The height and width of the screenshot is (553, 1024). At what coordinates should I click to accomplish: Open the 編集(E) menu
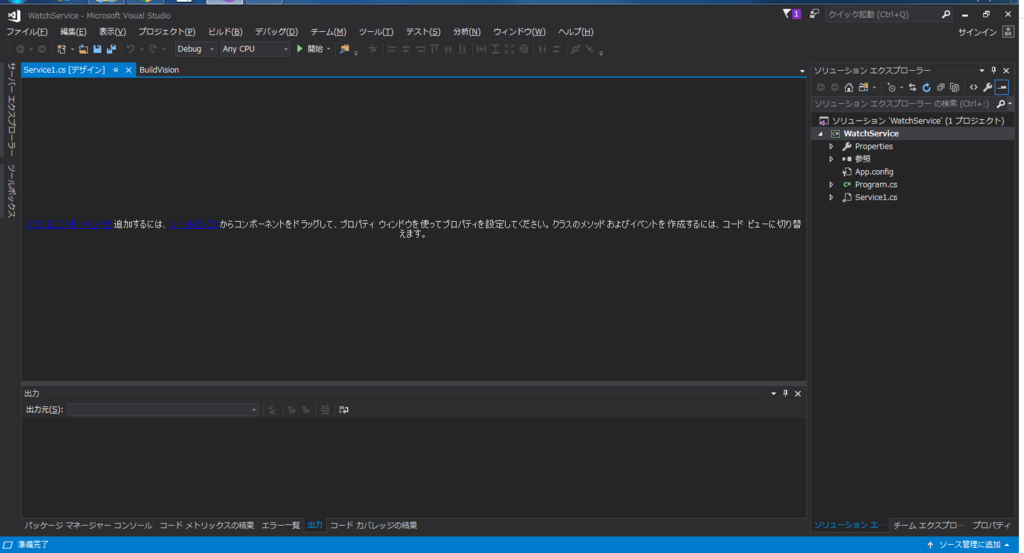coord(73,31)
